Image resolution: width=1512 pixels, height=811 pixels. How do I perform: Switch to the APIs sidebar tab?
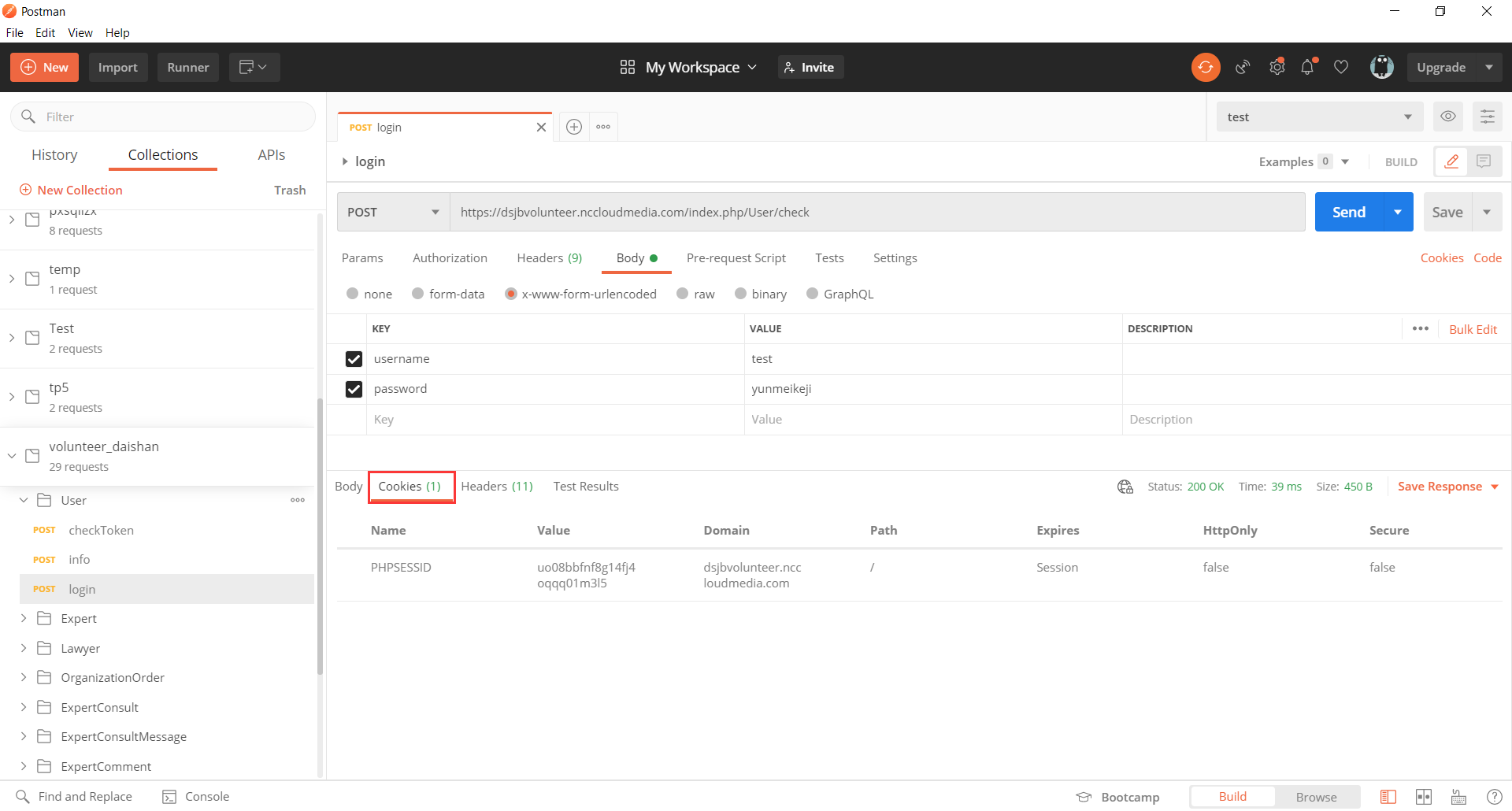[x=272, y=155]
